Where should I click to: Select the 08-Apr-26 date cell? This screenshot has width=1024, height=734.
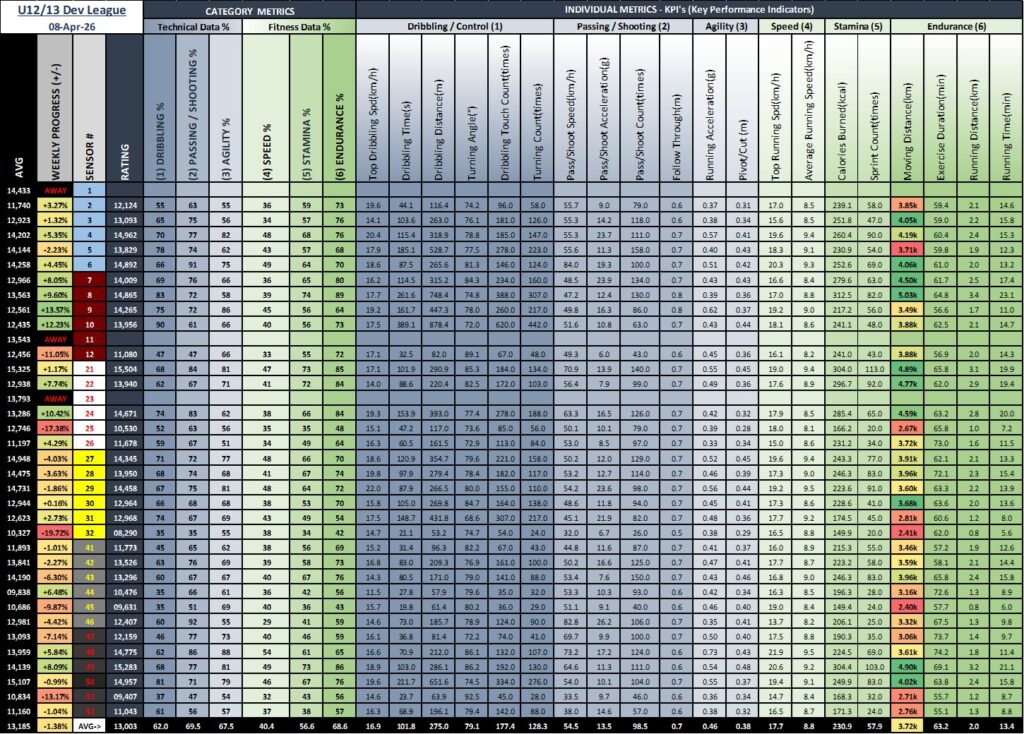click(70, 27)
